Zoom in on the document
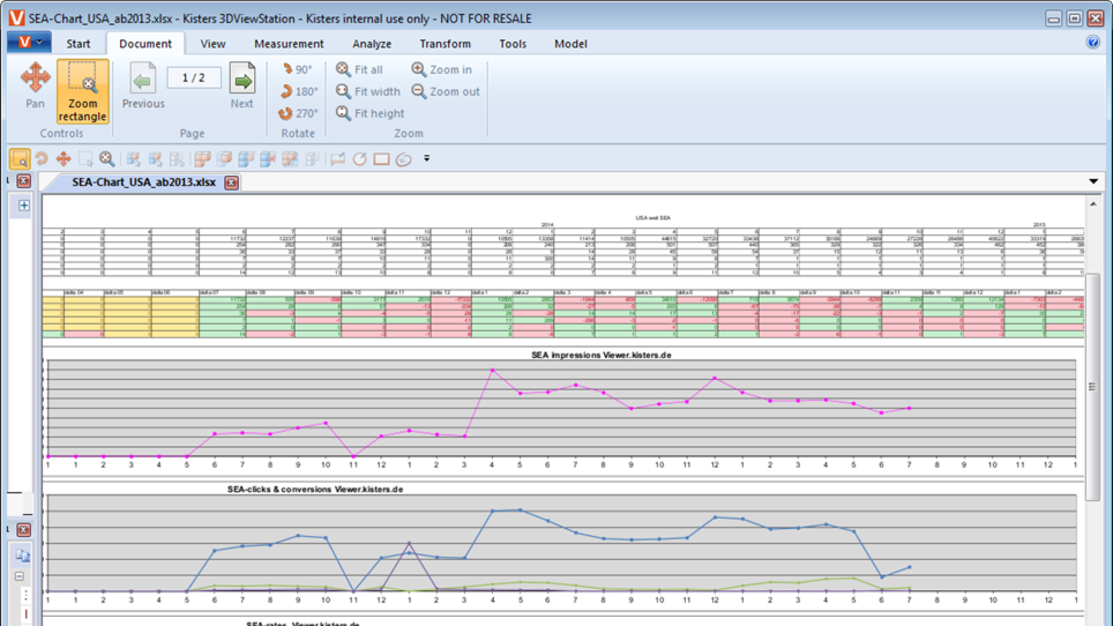Screen dimensions: 1113x626 point(442,70)
